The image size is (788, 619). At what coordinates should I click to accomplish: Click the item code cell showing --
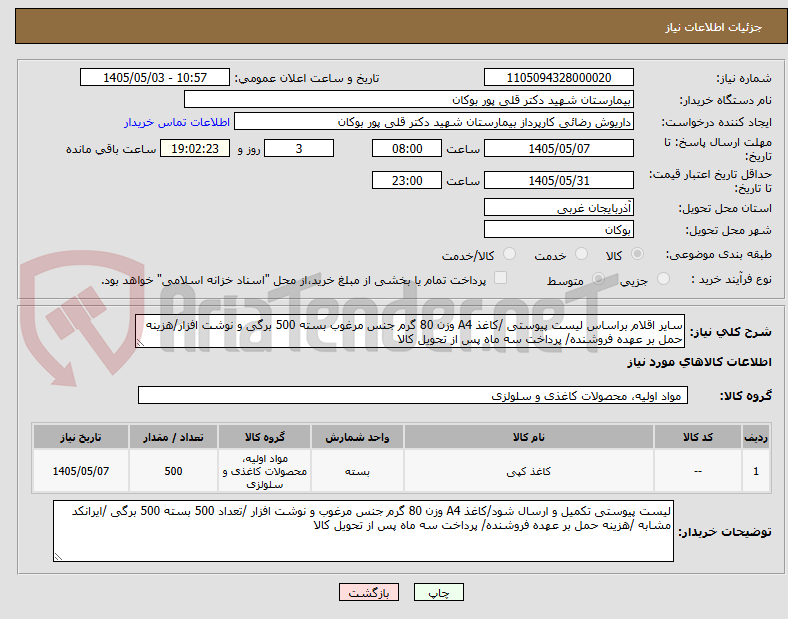coord(698,471)
